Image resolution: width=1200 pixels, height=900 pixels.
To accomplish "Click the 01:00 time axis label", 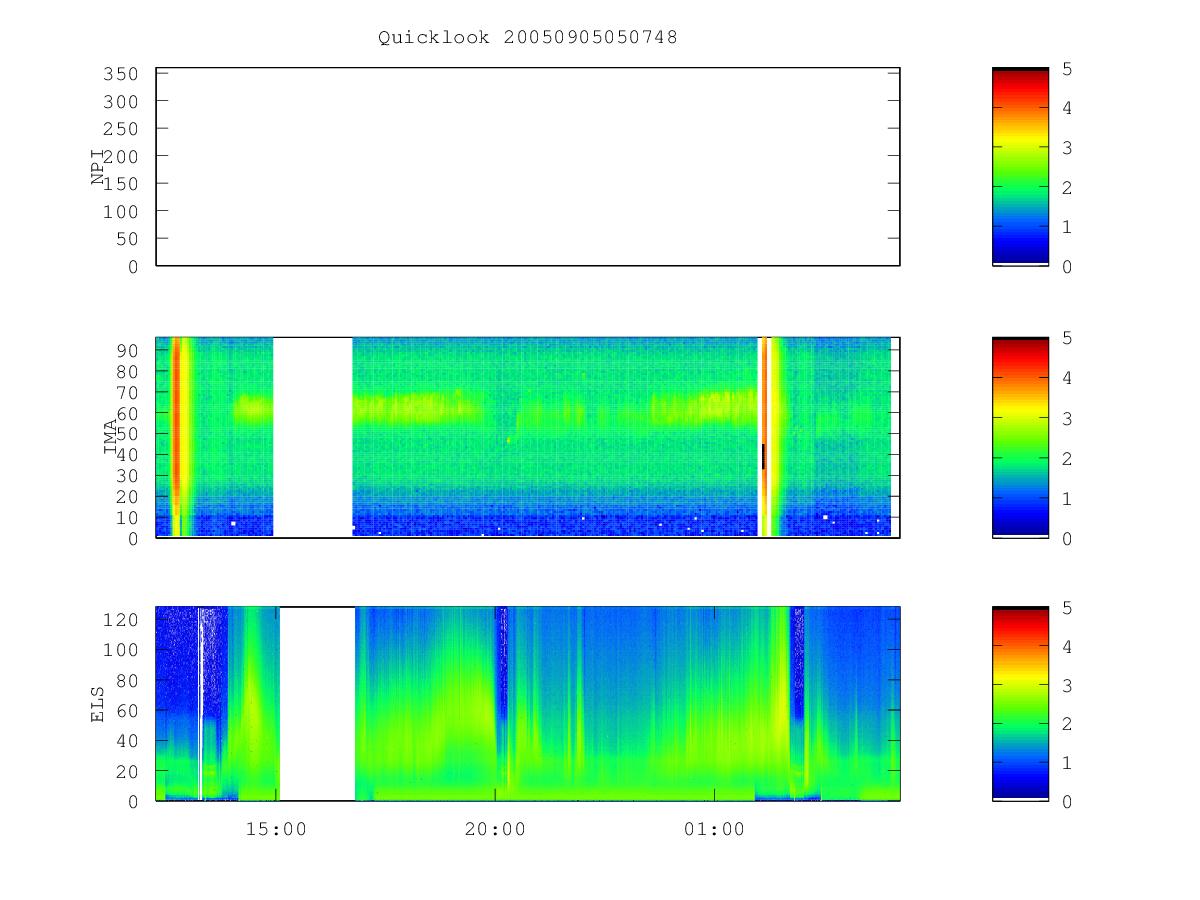I will [x=714, y=829].
